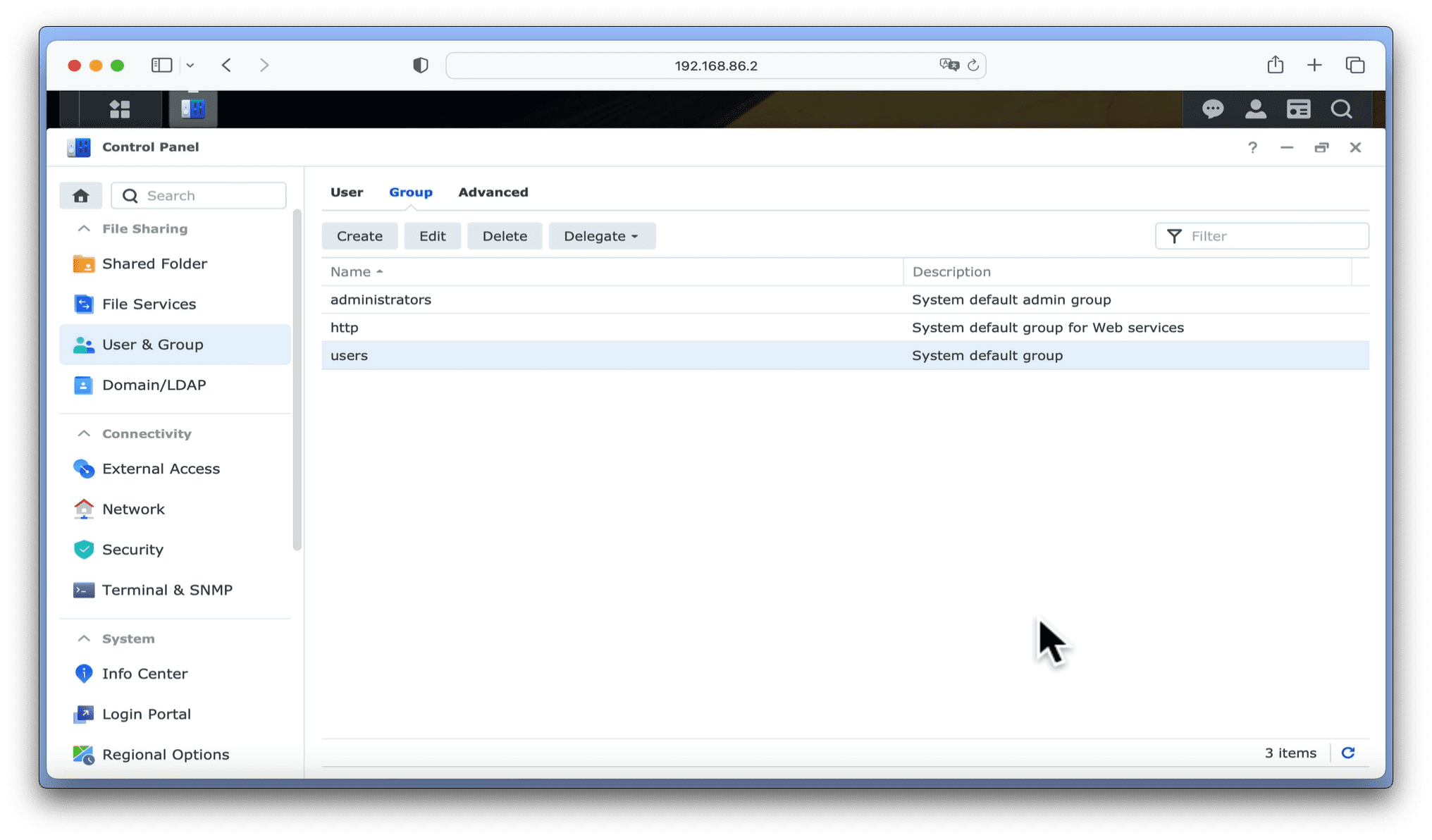The image size is (1432, 840).
Task: Open Control Panel help question mark
Action: [x=1252, y=147]
